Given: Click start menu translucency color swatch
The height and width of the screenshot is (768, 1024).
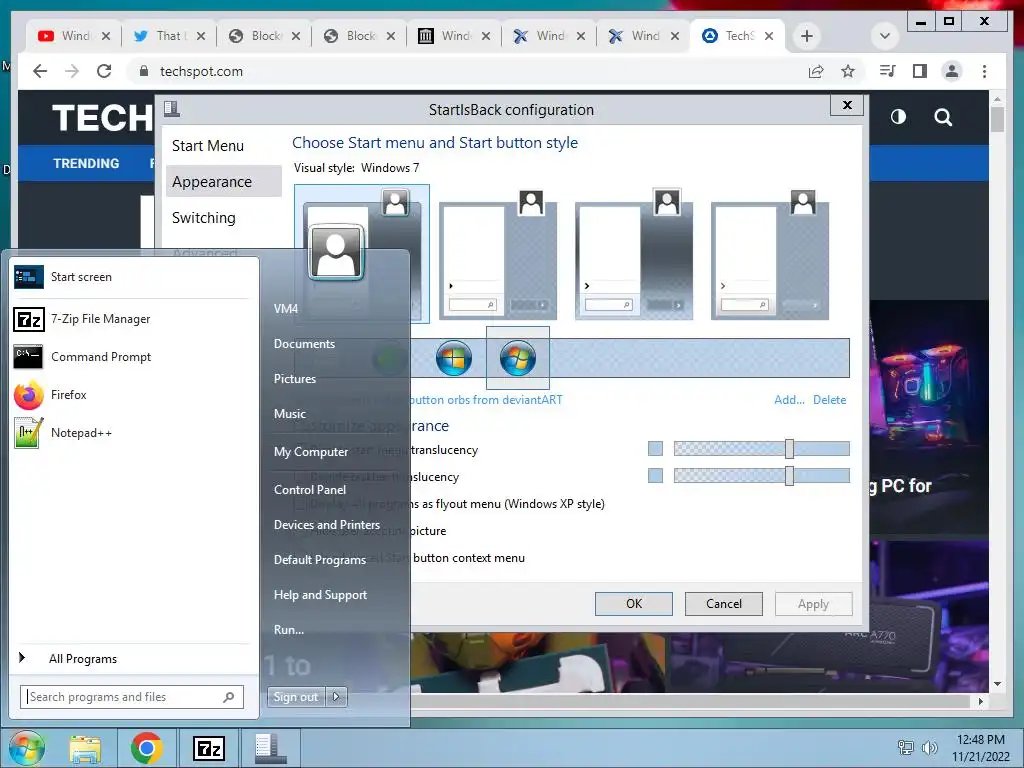Looking at the screenshot, I should click(656, 449).
